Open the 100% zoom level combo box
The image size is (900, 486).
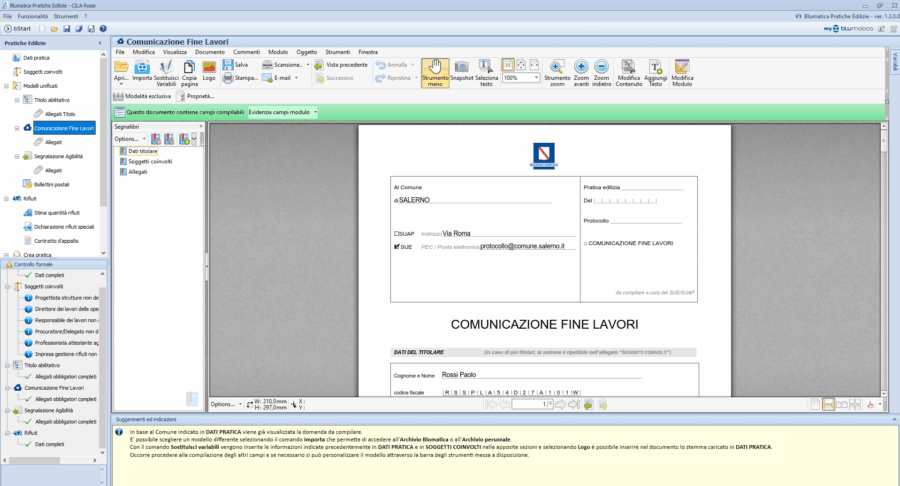click(520, 77)
